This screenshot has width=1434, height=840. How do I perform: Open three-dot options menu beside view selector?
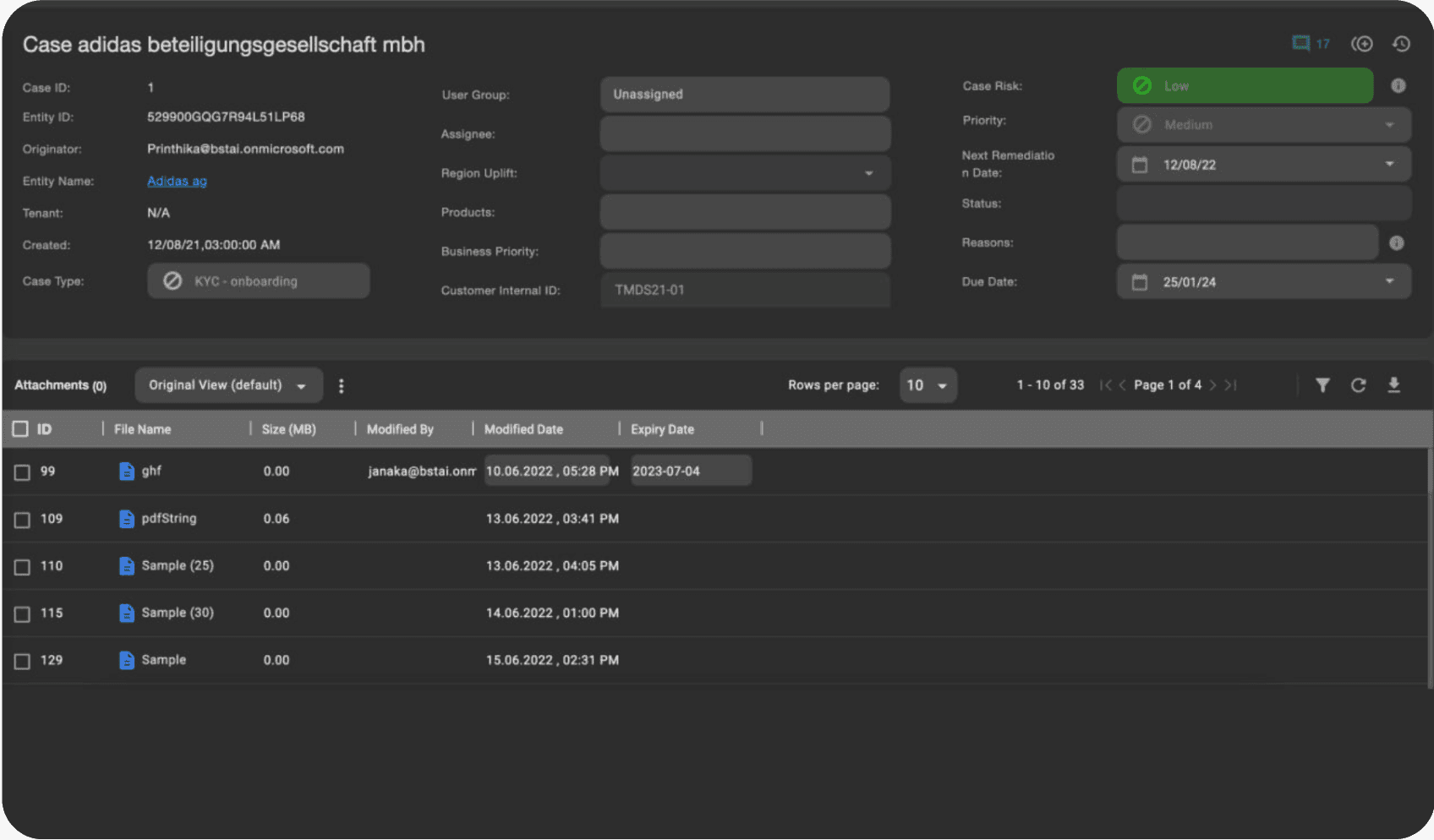click(342, 386)
